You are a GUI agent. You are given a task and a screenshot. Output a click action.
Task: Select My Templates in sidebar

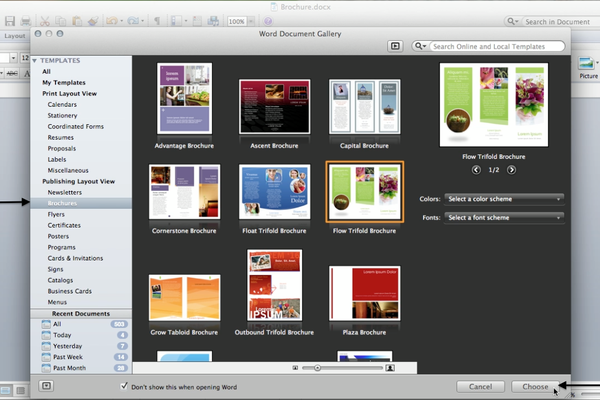(x=64, y=83)
